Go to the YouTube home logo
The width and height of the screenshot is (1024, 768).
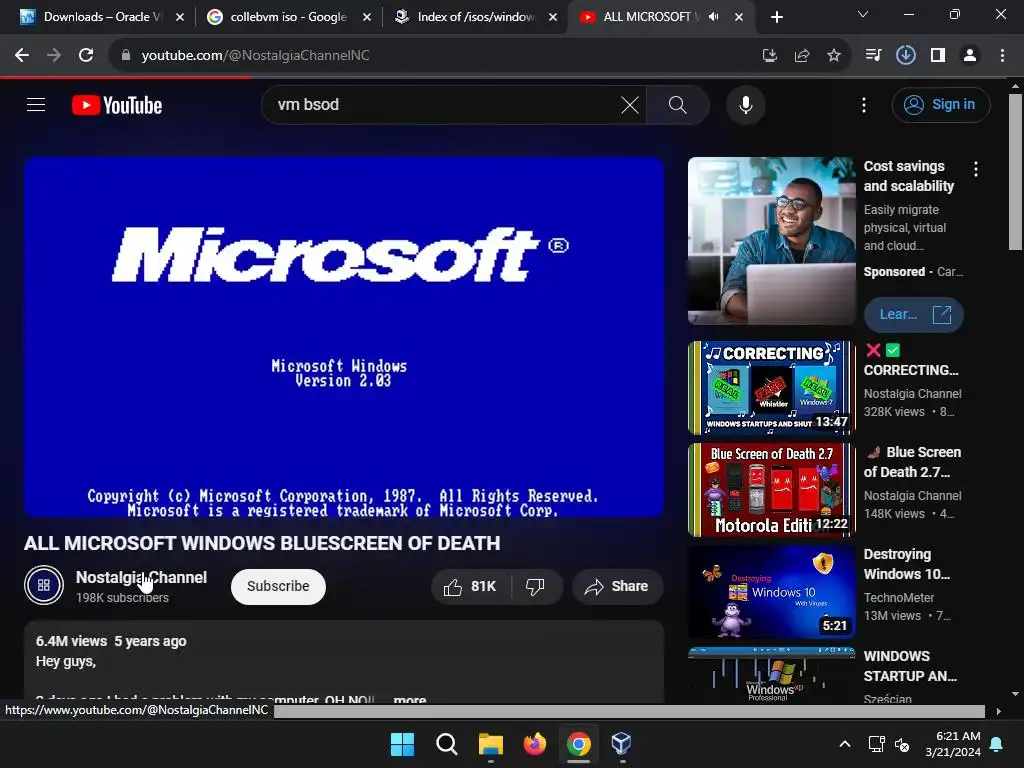click(x=117, y=105)
